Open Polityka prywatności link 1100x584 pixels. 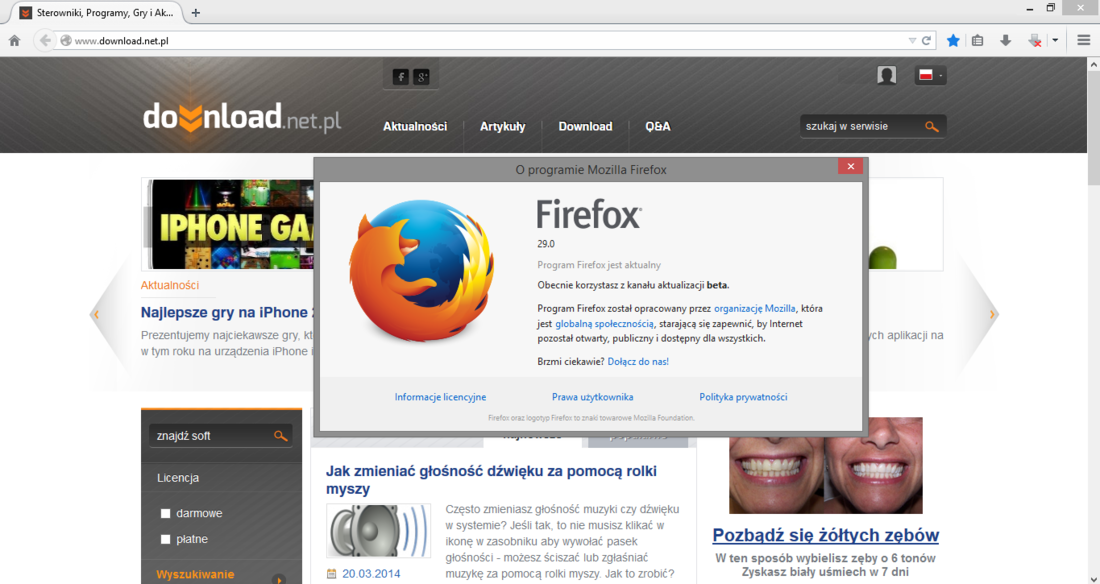743,397
